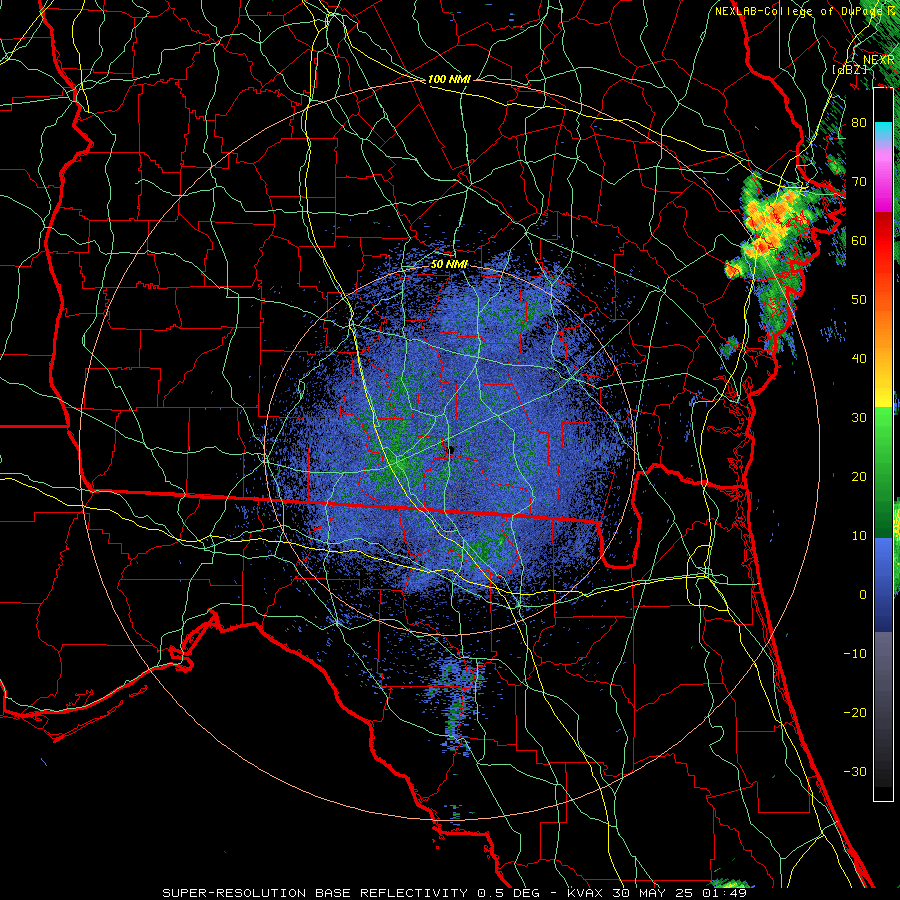The height and width of the screenshot is (900, 900).
Task: Click the 80 value on the dBZ scale
Action: 859,122
